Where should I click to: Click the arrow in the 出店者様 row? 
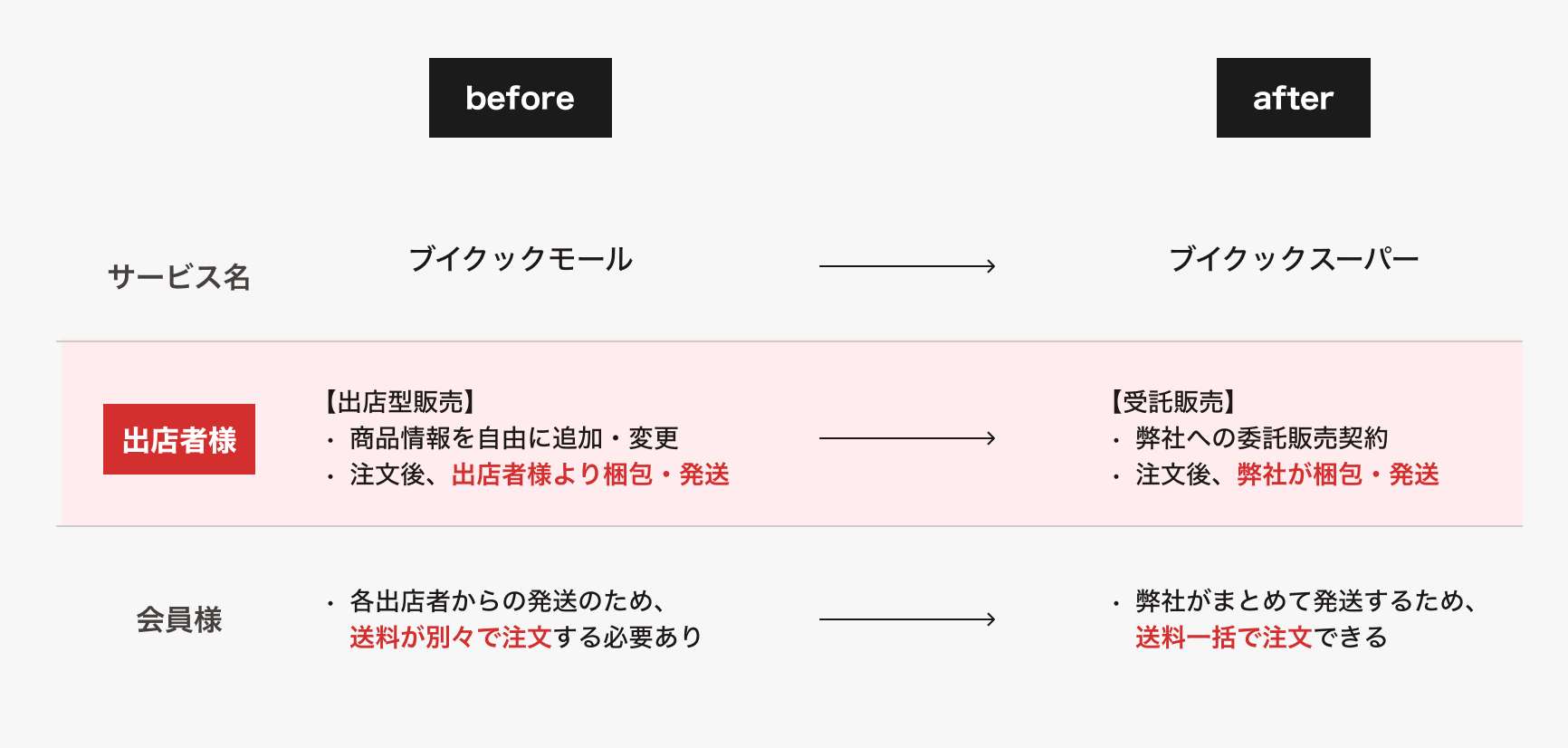pos(907,438)
